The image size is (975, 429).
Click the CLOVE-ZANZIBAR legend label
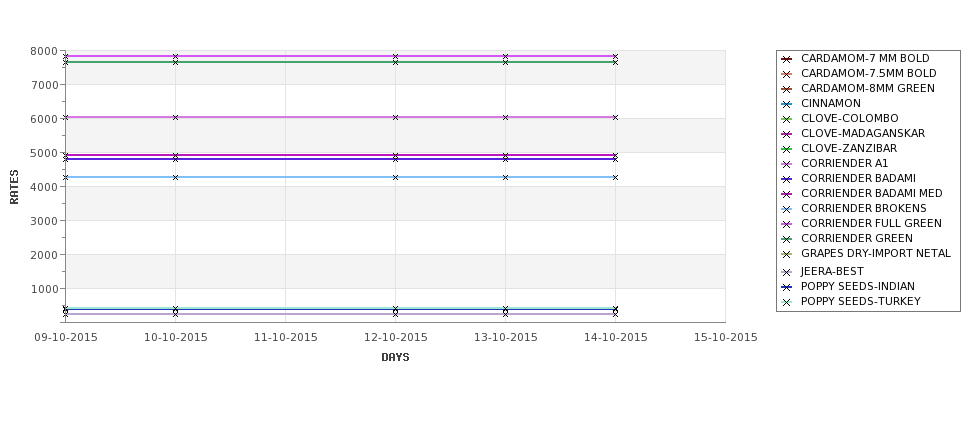(849, 149)
